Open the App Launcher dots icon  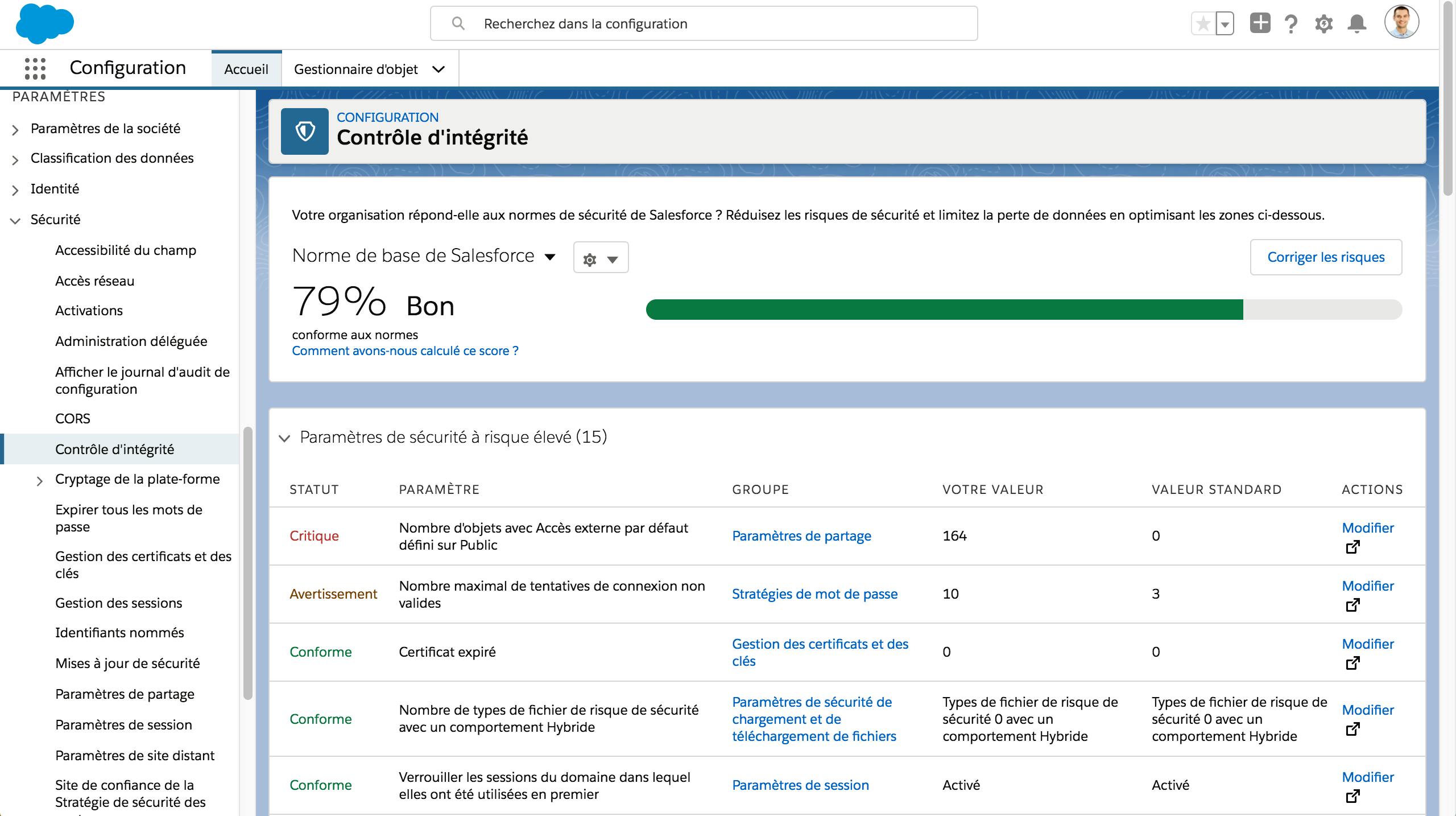click(35, 68)
